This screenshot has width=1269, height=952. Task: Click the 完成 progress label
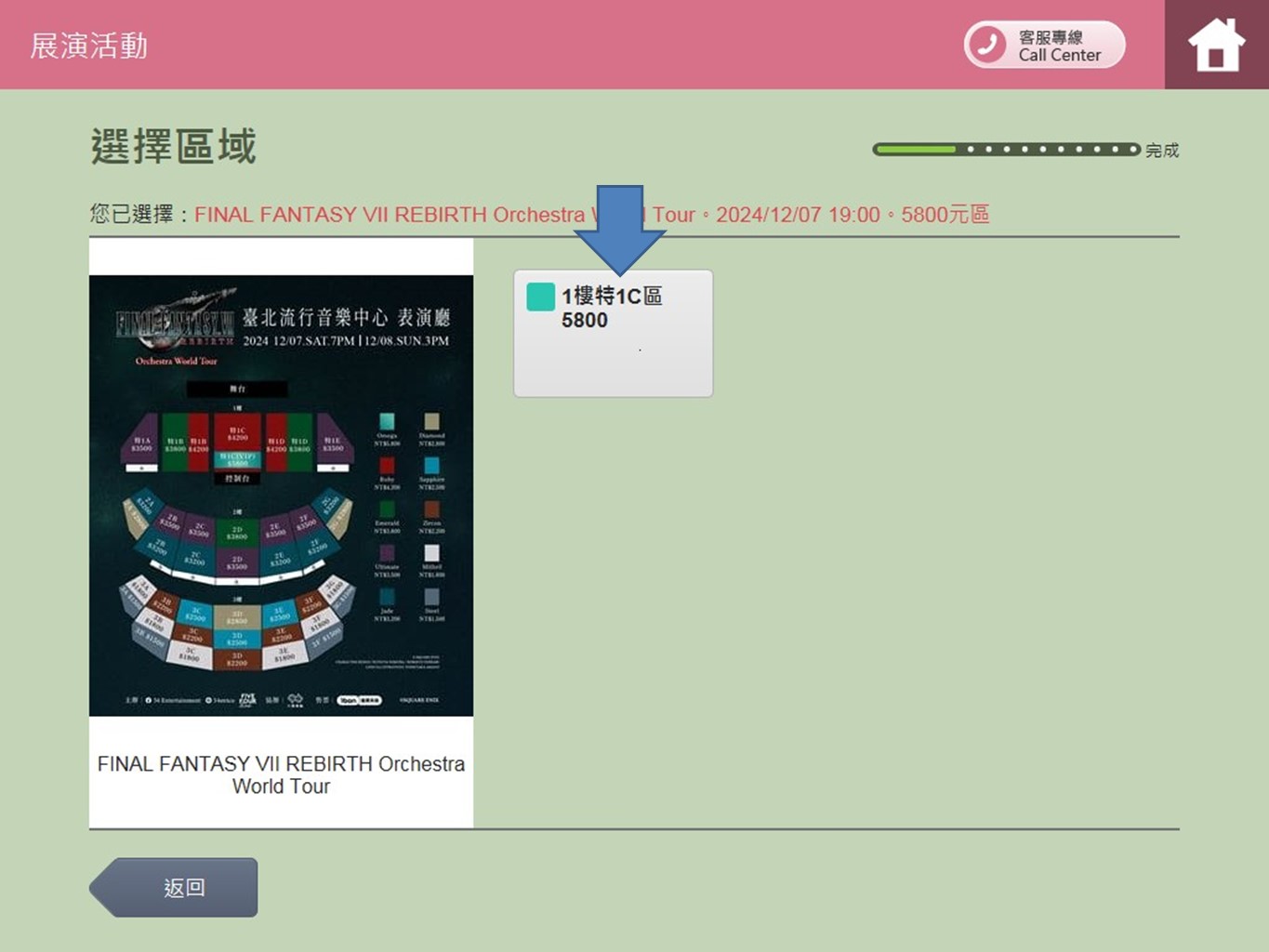(x=1162, y=150)
